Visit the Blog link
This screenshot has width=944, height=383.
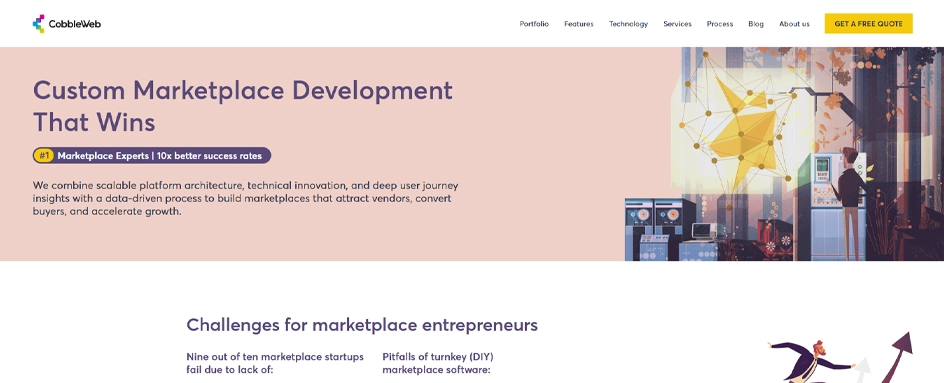(x=756, y=24)
